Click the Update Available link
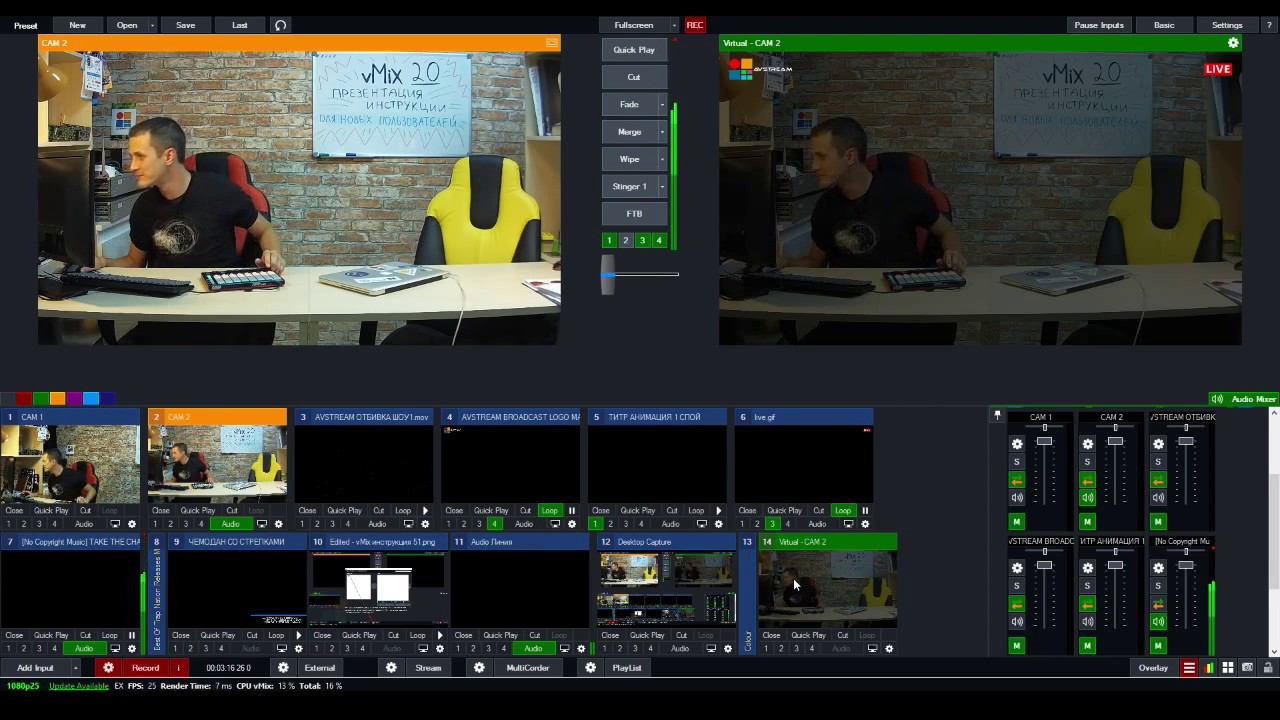1280x720 pixels. [79, 686]
